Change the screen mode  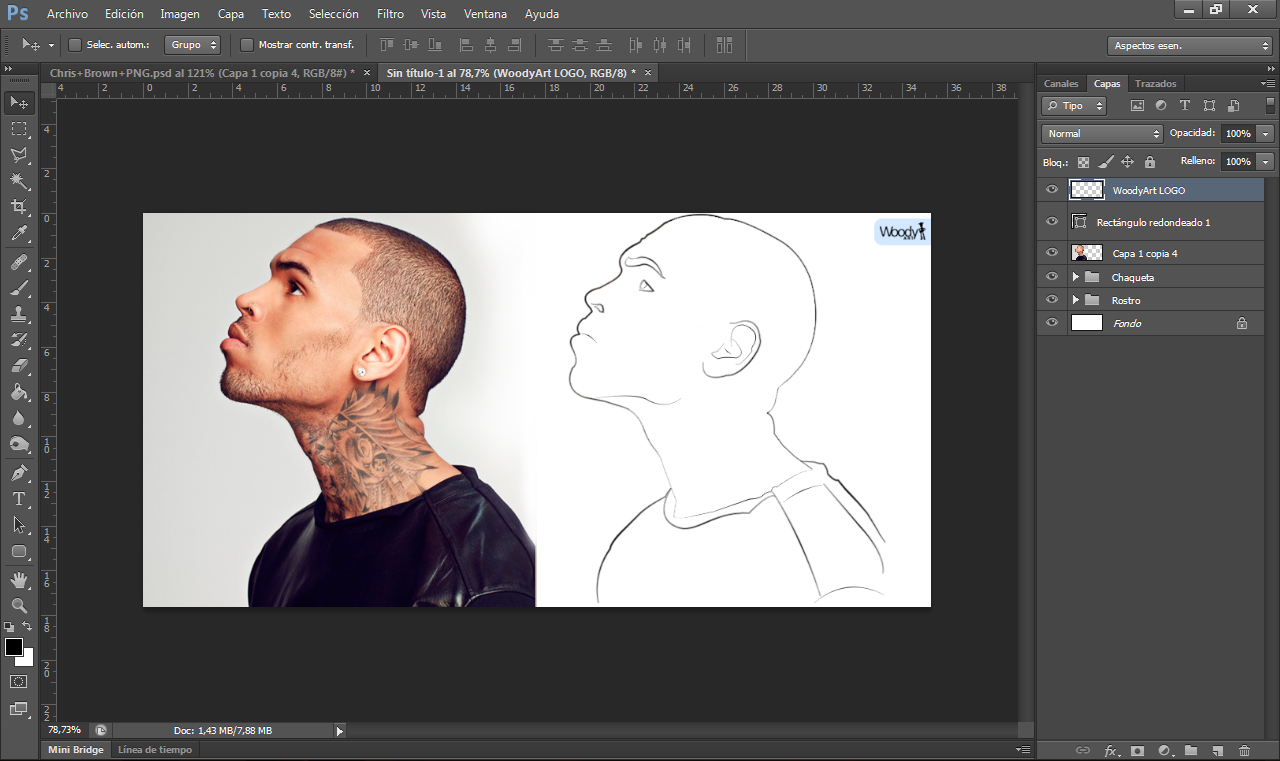[19, 709]
